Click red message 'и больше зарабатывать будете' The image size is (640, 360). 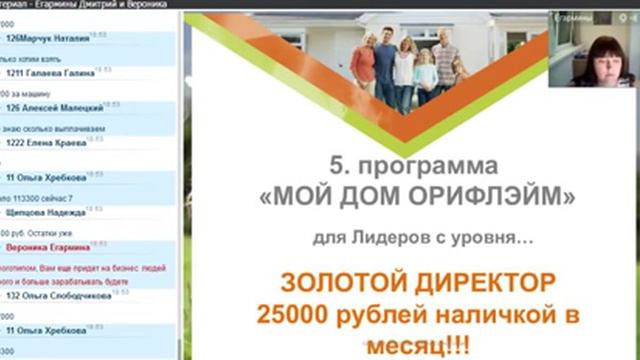(72, 282)
